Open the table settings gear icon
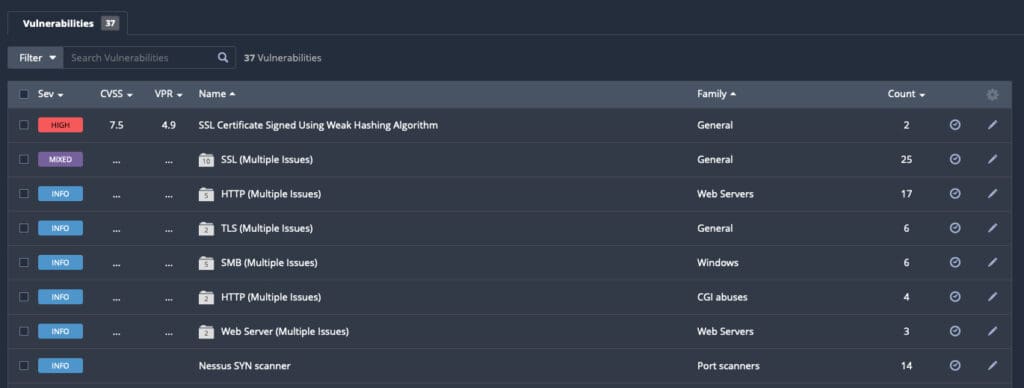Screen dimensions: 1024x388 point(992,95)
